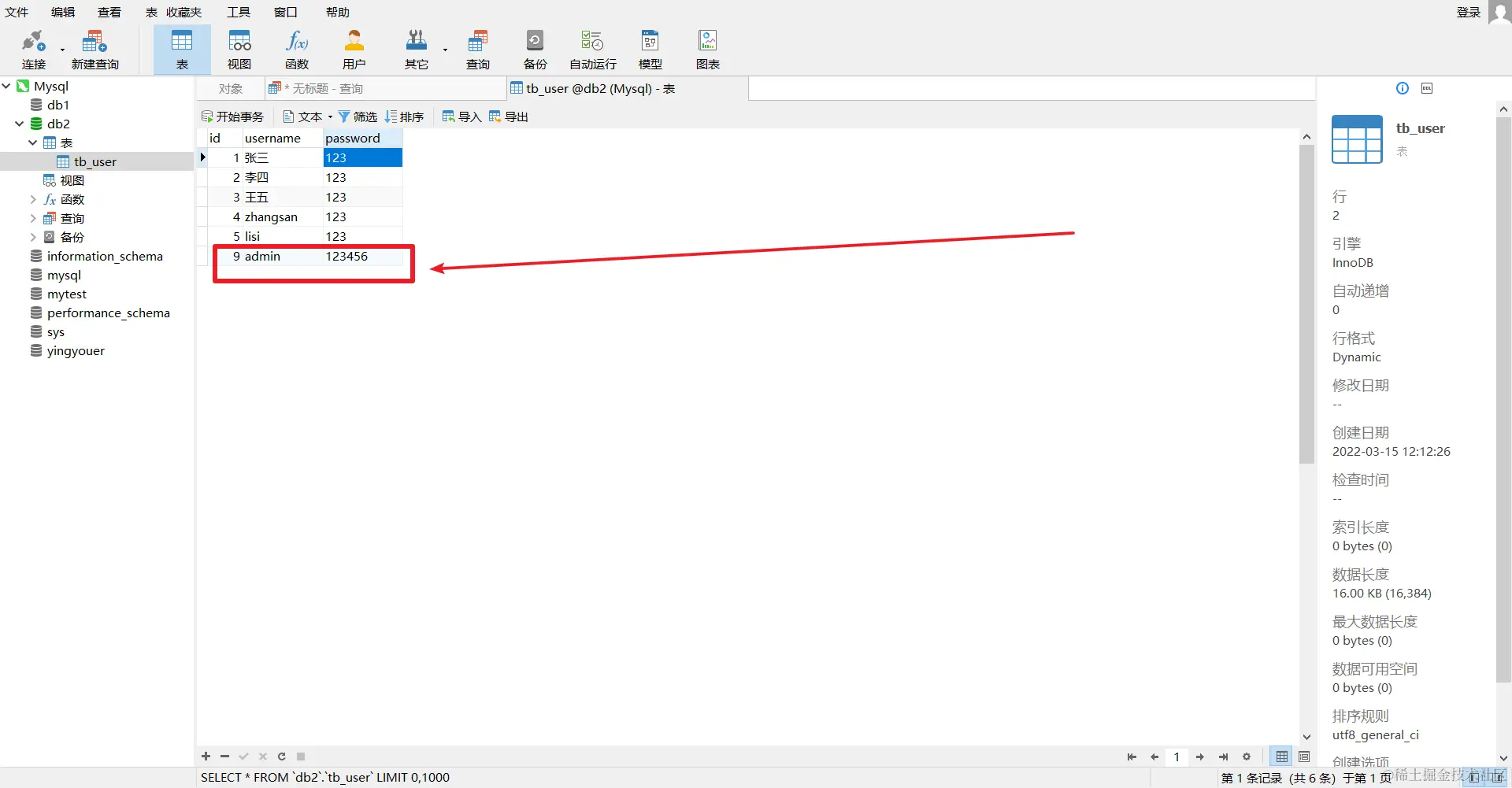
Task: Select the information_schema database
Action: 105,256
